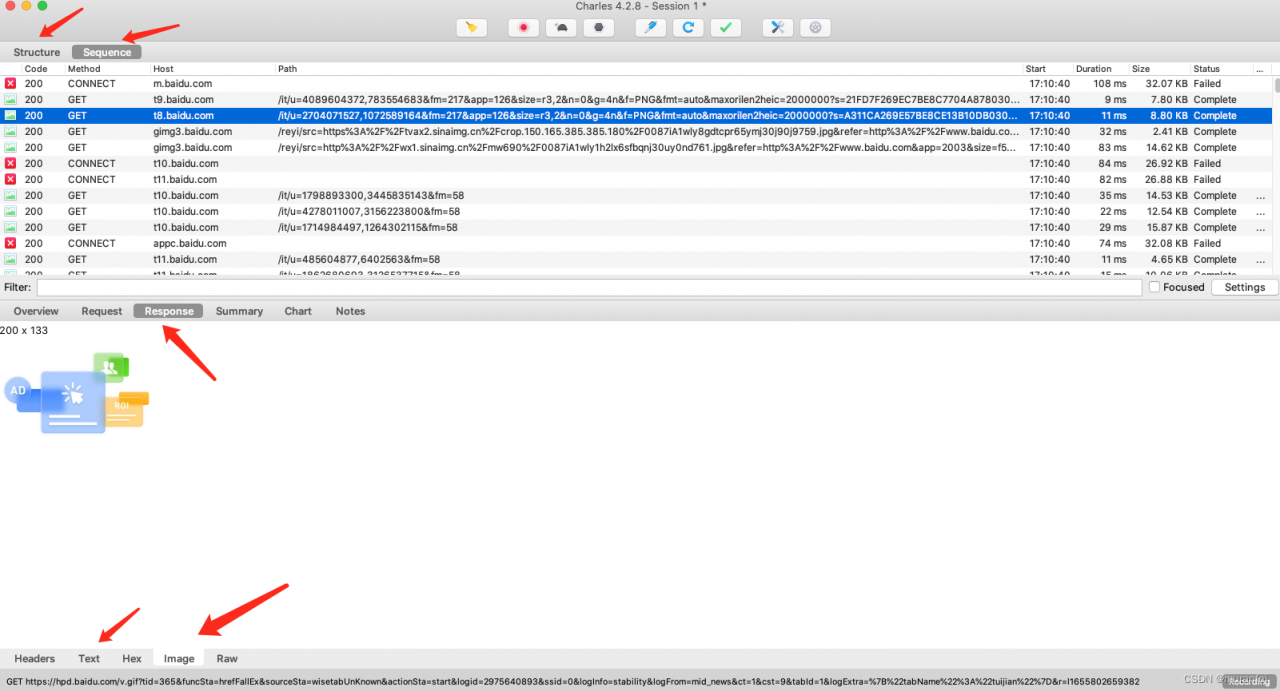Enable breakpoints with the hexagon icon
Viewport: 1280px width, 691px height.
599,28
